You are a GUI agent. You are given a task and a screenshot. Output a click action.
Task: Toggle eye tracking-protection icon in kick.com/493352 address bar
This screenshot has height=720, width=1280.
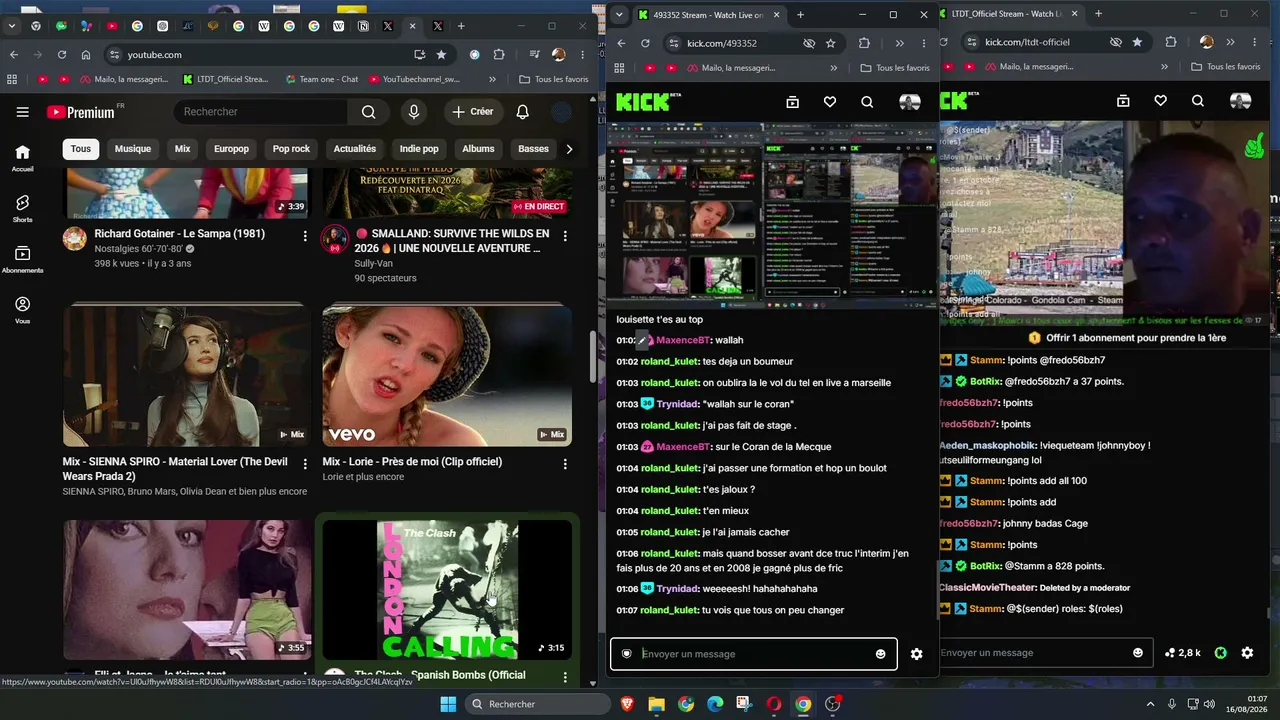tap(809, 43)
